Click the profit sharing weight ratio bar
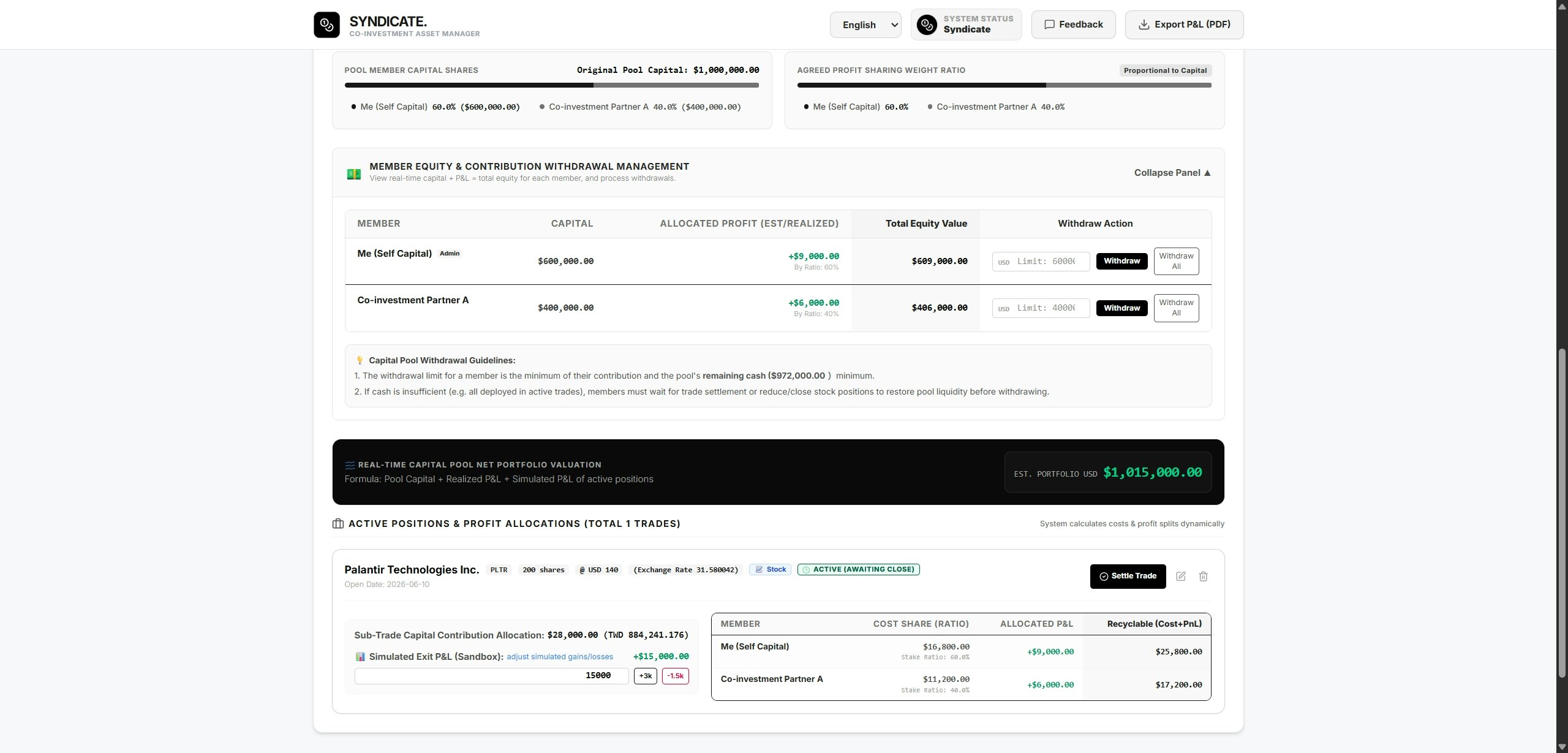 pyautogui.click(x=1004, y=85)
